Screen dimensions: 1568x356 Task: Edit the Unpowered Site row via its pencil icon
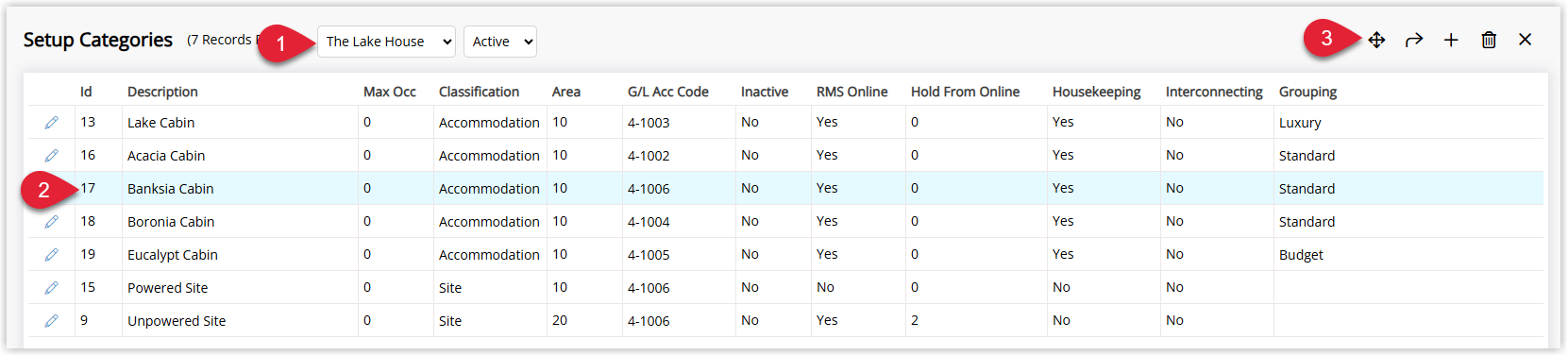(x=52, y=321)
